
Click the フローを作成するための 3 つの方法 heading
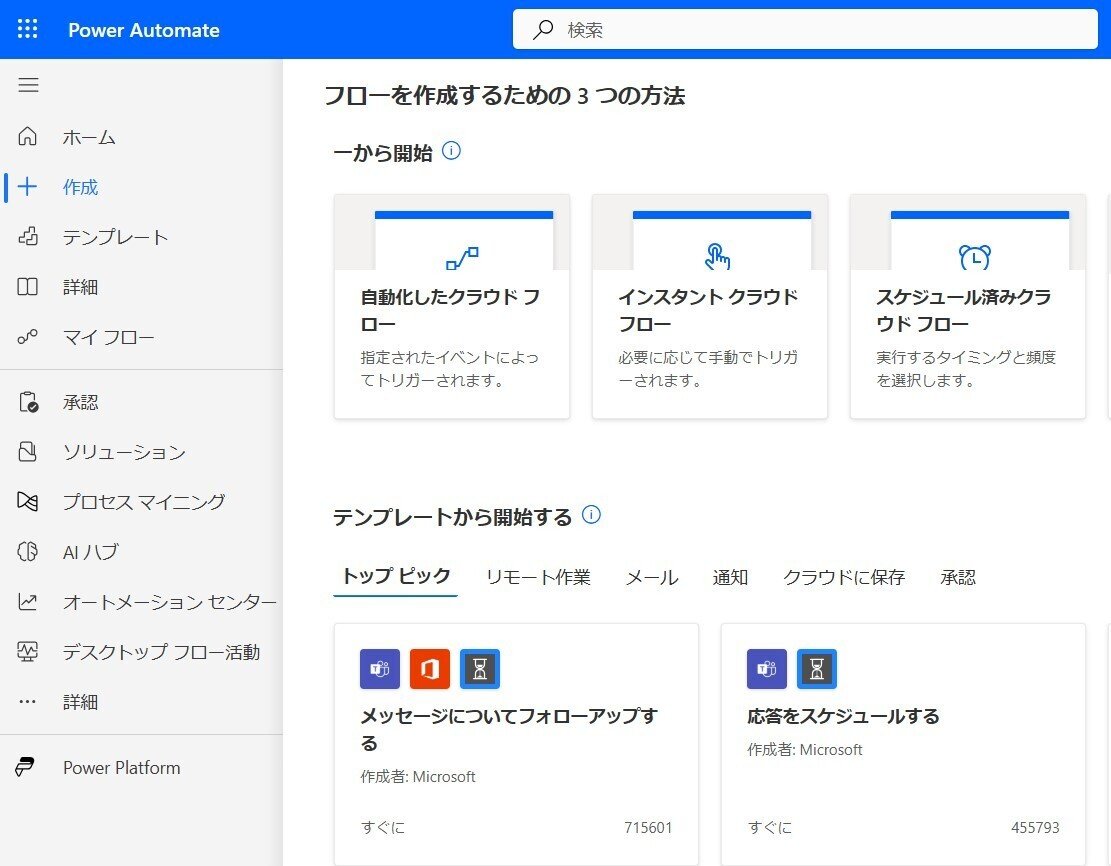pos(504,96)
